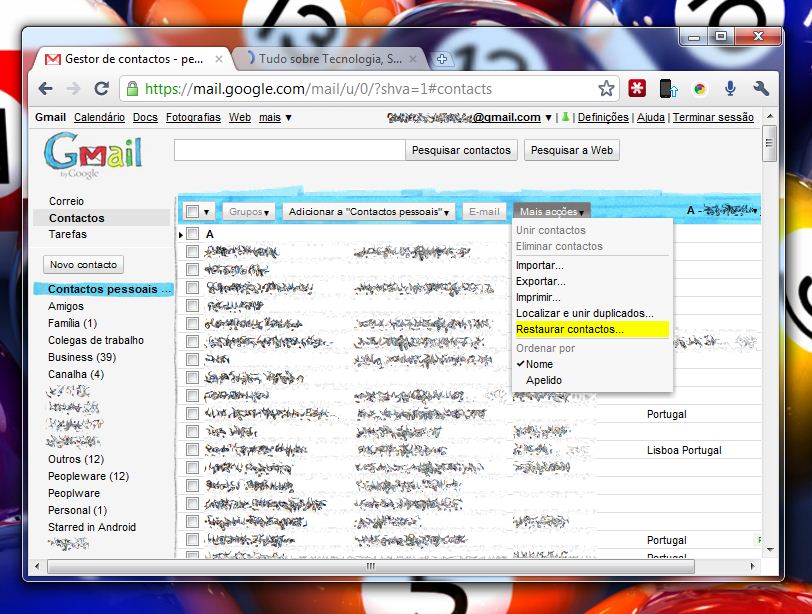
Task: Select Localizar e unir duplicados...
Action: pyautogui.click(x=585, y=313)
